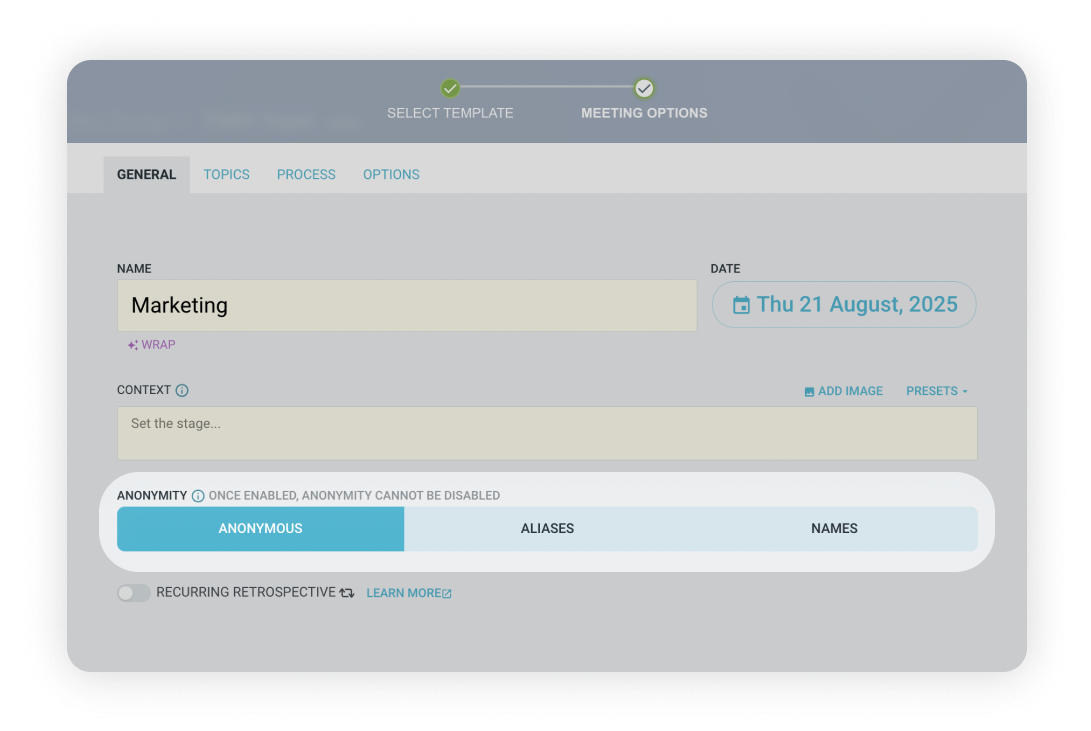The width and height of the screenshot is (1091, 731).
Task: Click the Context info icon
Action: [x=182, y=391]
